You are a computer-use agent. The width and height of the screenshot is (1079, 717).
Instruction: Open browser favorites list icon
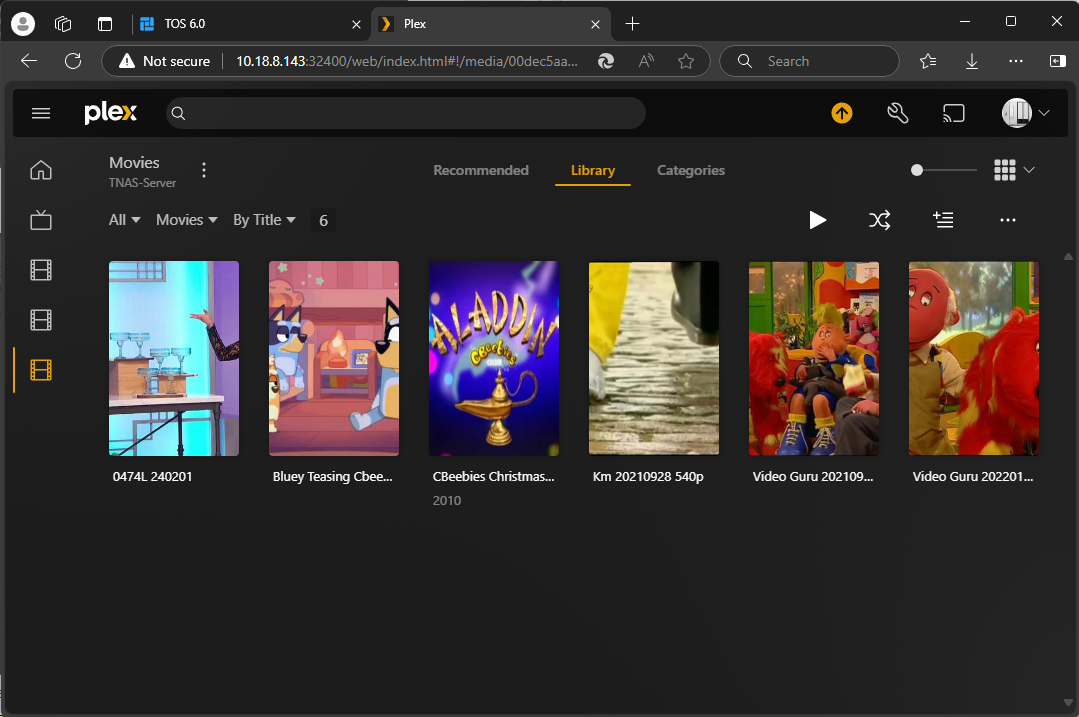[x=928, y=61]
